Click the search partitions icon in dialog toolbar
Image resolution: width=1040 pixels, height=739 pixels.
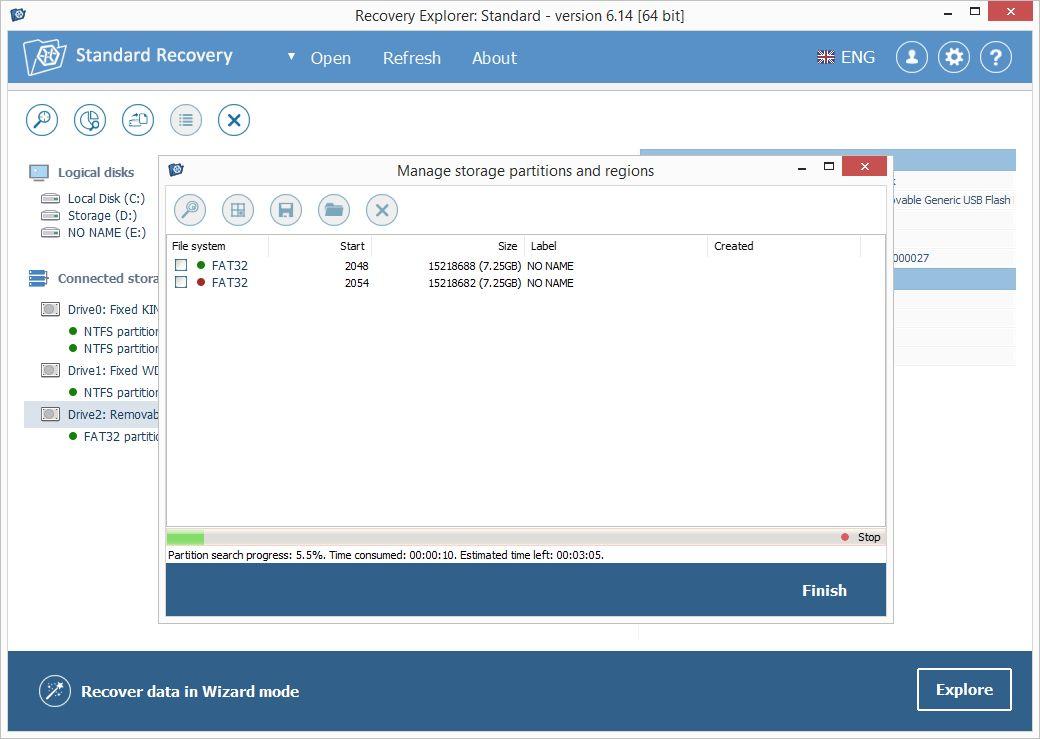click(x=190, y=210)
